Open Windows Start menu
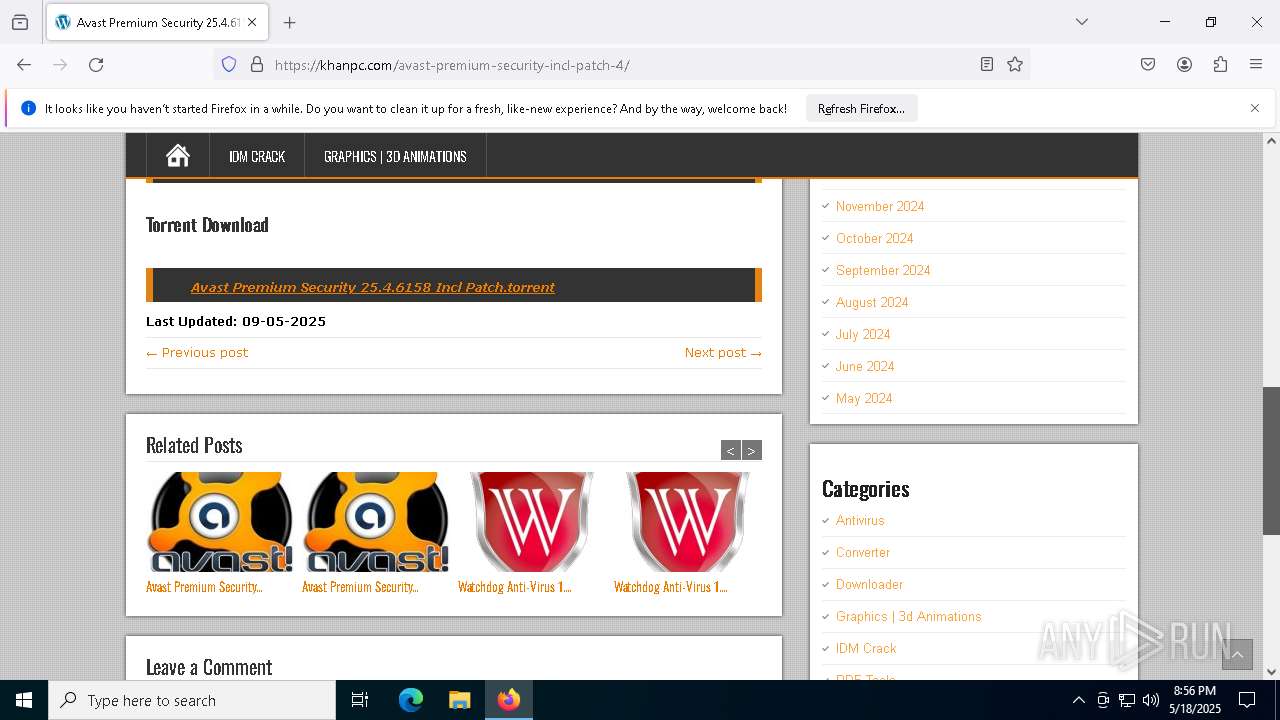 coord(24,700)
